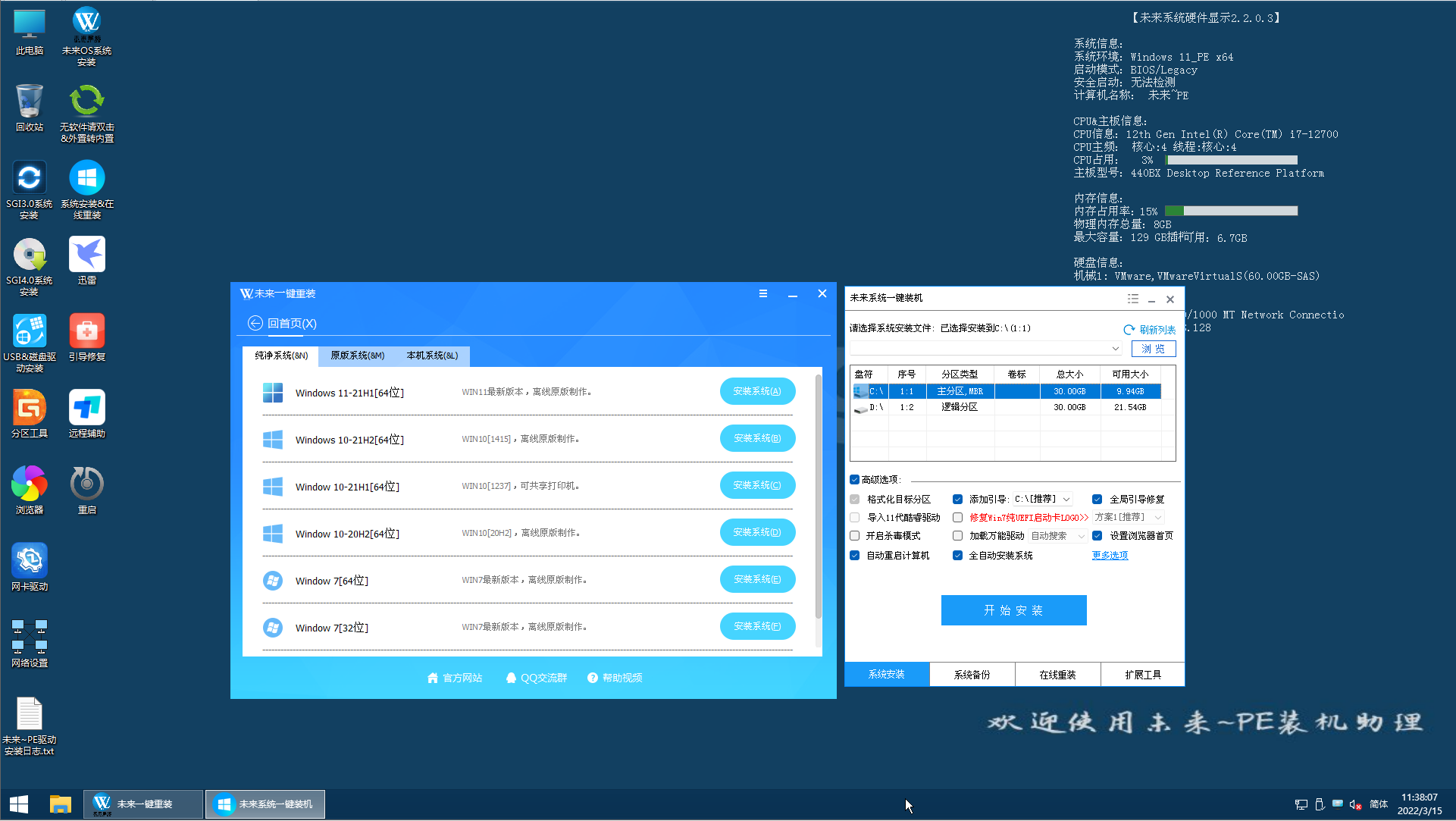Launch the 未来OS系统安装 desktop shortcut
Image resolution: width=1456 pixels, height=821 pixels.
(86, 36)
